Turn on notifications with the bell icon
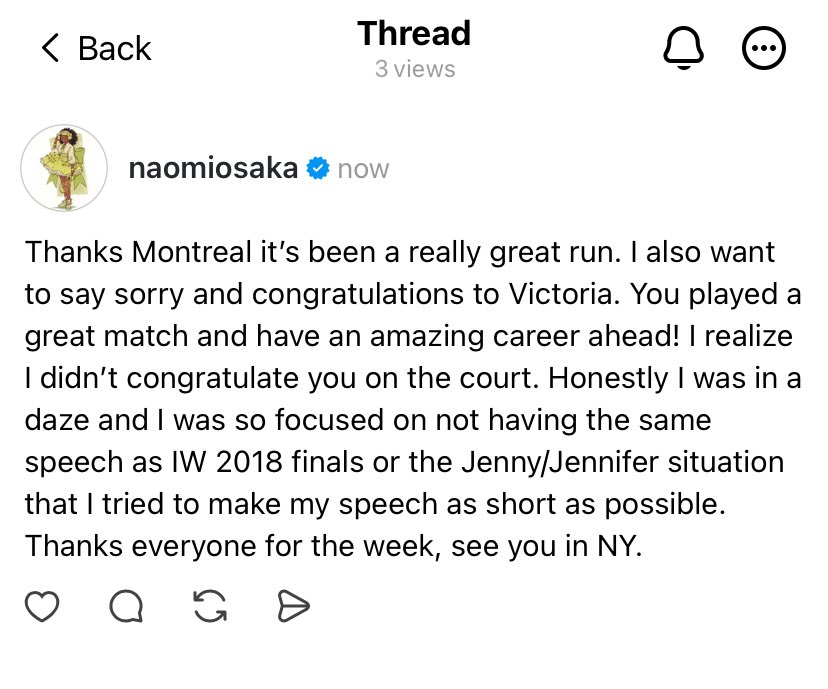The height and width of the screenshot is (689, 828). pos(683,48)
